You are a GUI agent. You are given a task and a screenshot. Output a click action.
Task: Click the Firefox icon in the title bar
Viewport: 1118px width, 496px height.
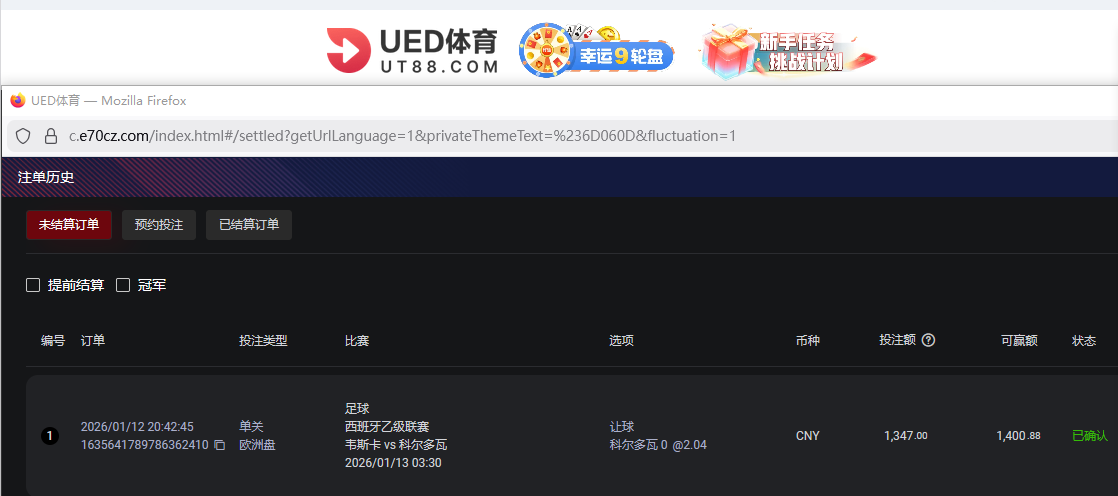click(x=17, y=101)
